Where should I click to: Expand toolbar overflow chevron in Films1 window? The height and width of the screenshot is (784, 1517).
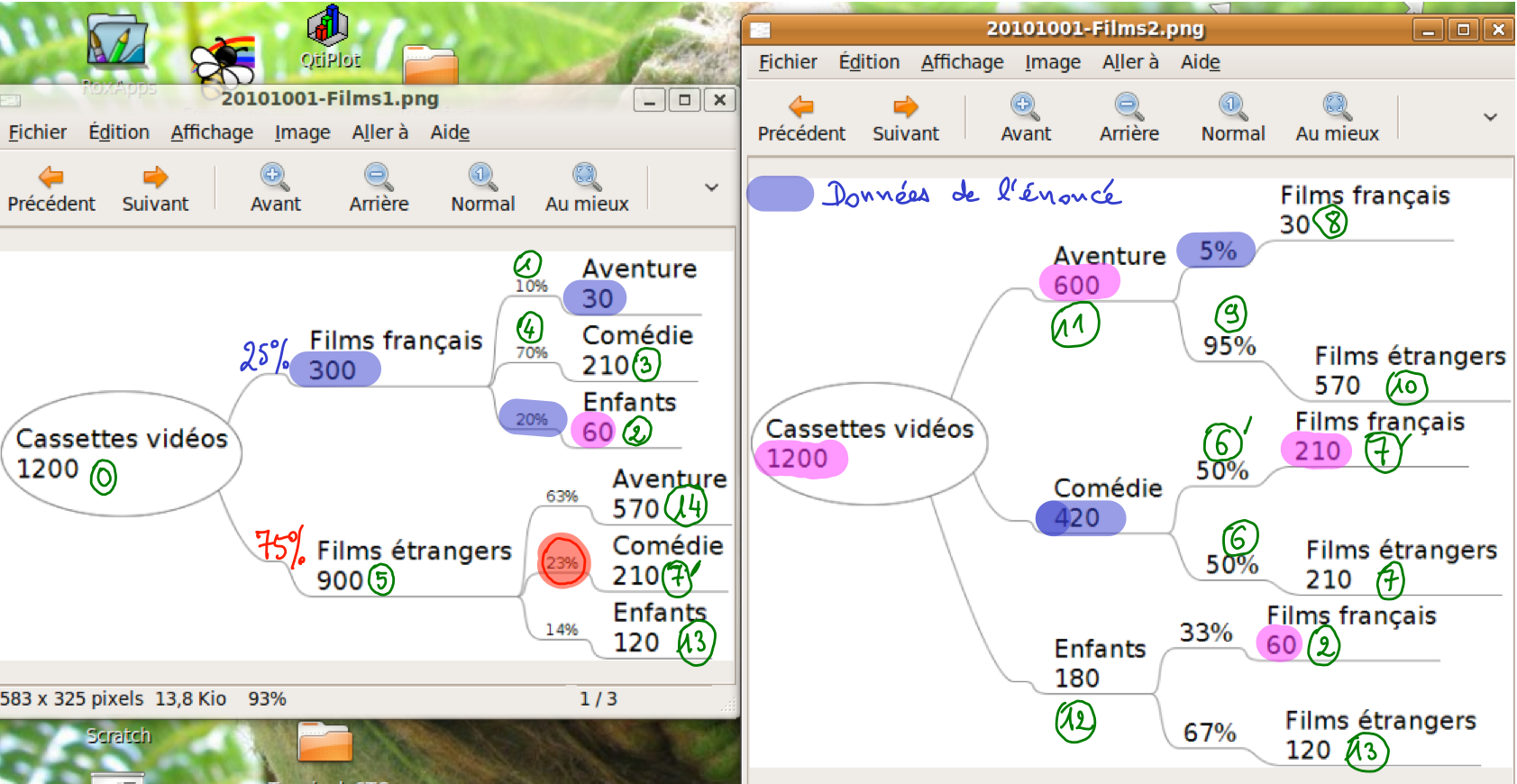(x=711, y=187)
